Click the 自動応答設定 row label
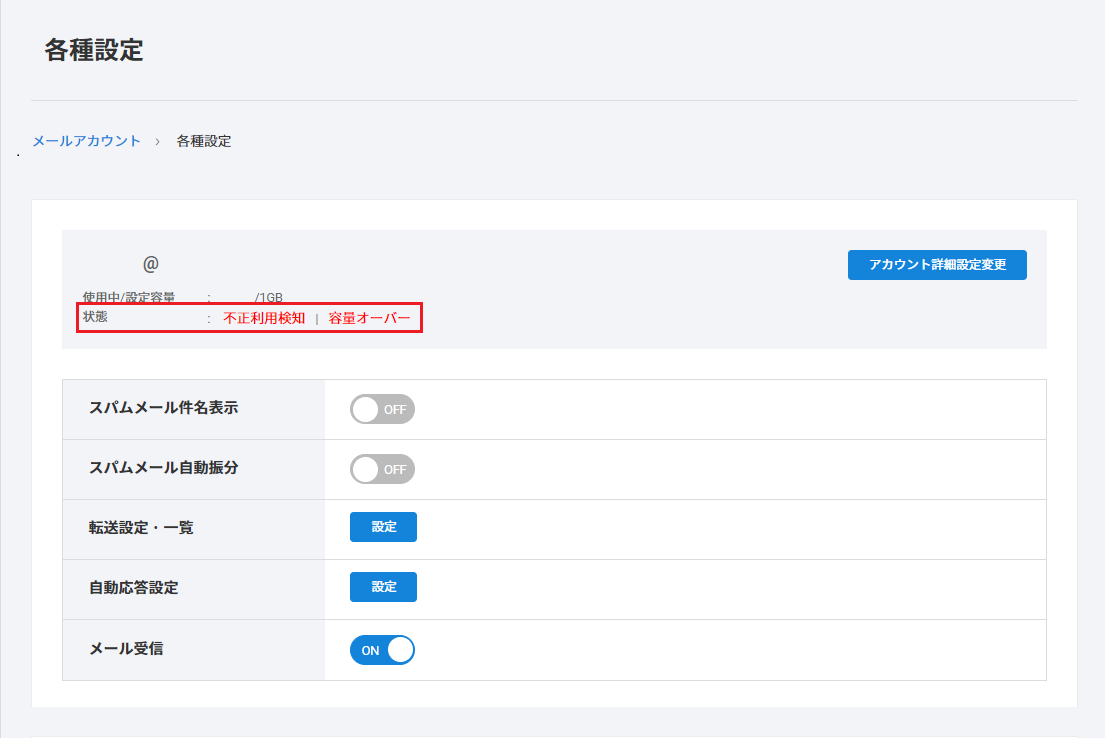 pos(134,587)
